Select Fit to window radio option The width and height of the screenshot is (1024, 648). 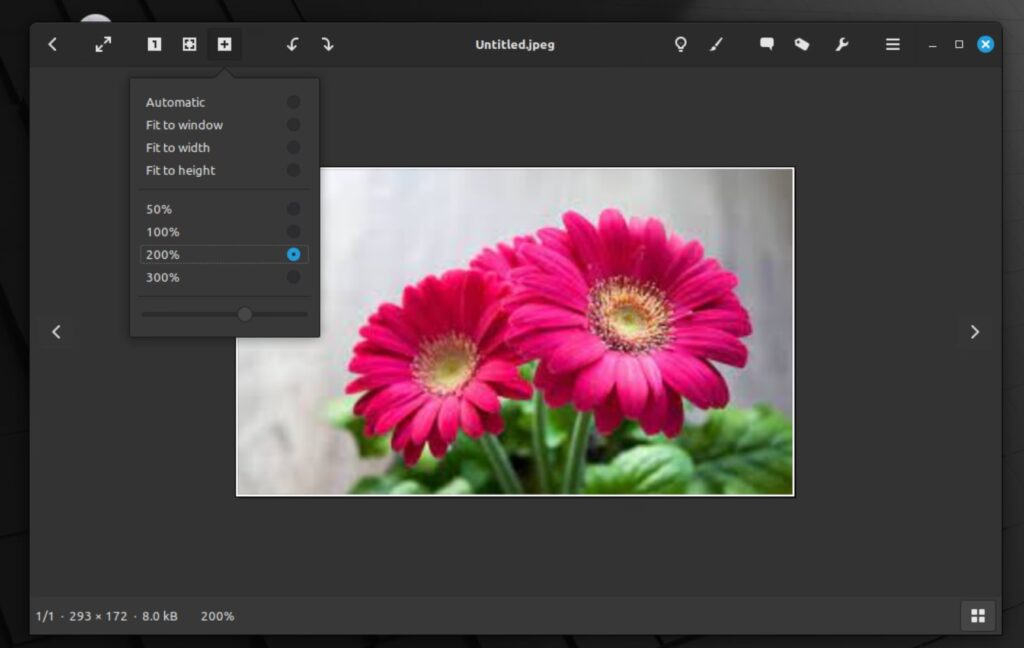pos(293,125)
